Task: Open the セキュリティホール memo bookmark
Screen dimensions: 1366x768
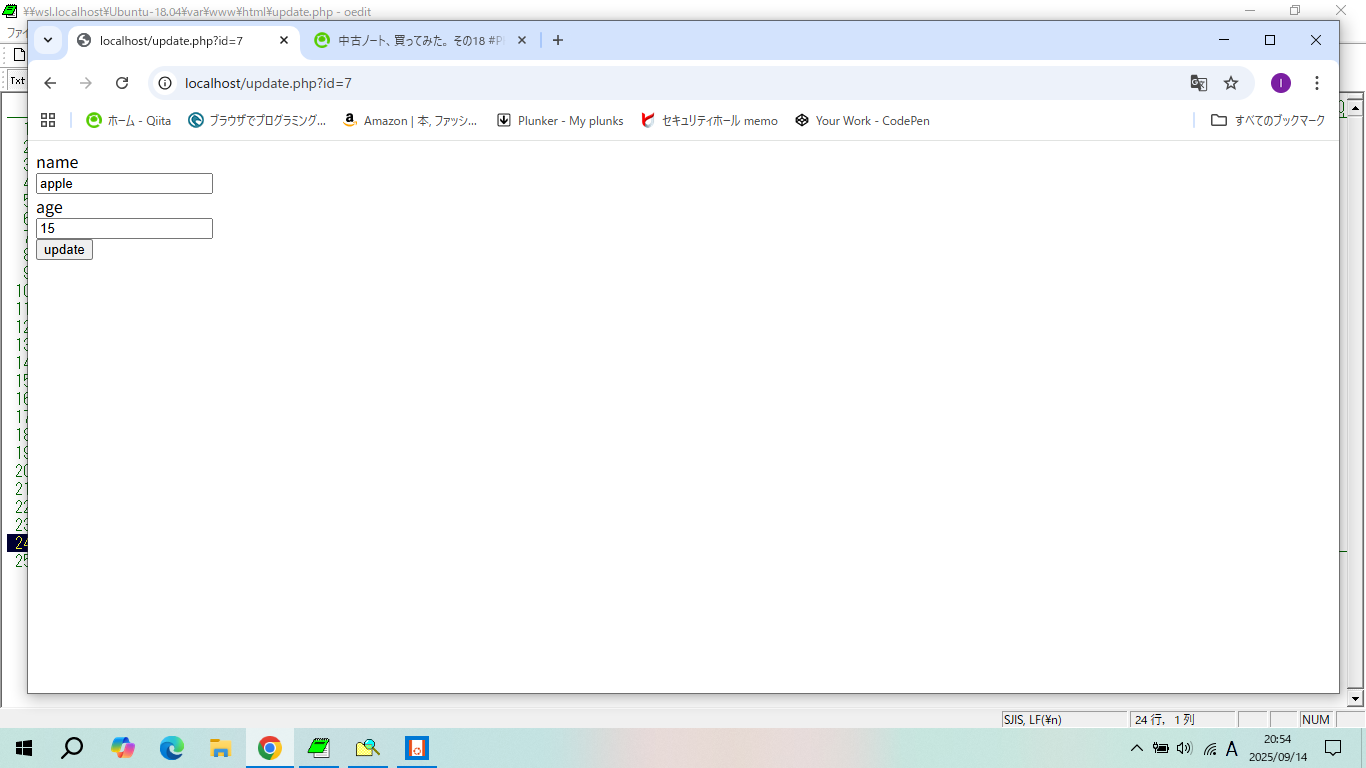Action: 709,120
